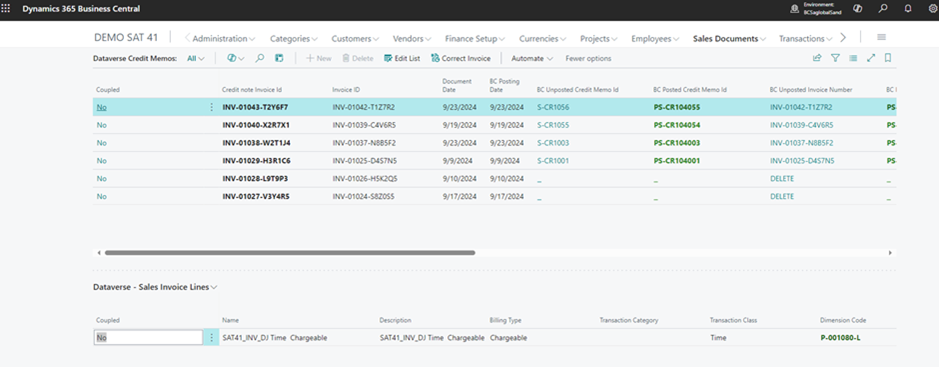Click the horizontal scrollbar's right arrow
Screen dimensions: 939x367
pos(890,253)
